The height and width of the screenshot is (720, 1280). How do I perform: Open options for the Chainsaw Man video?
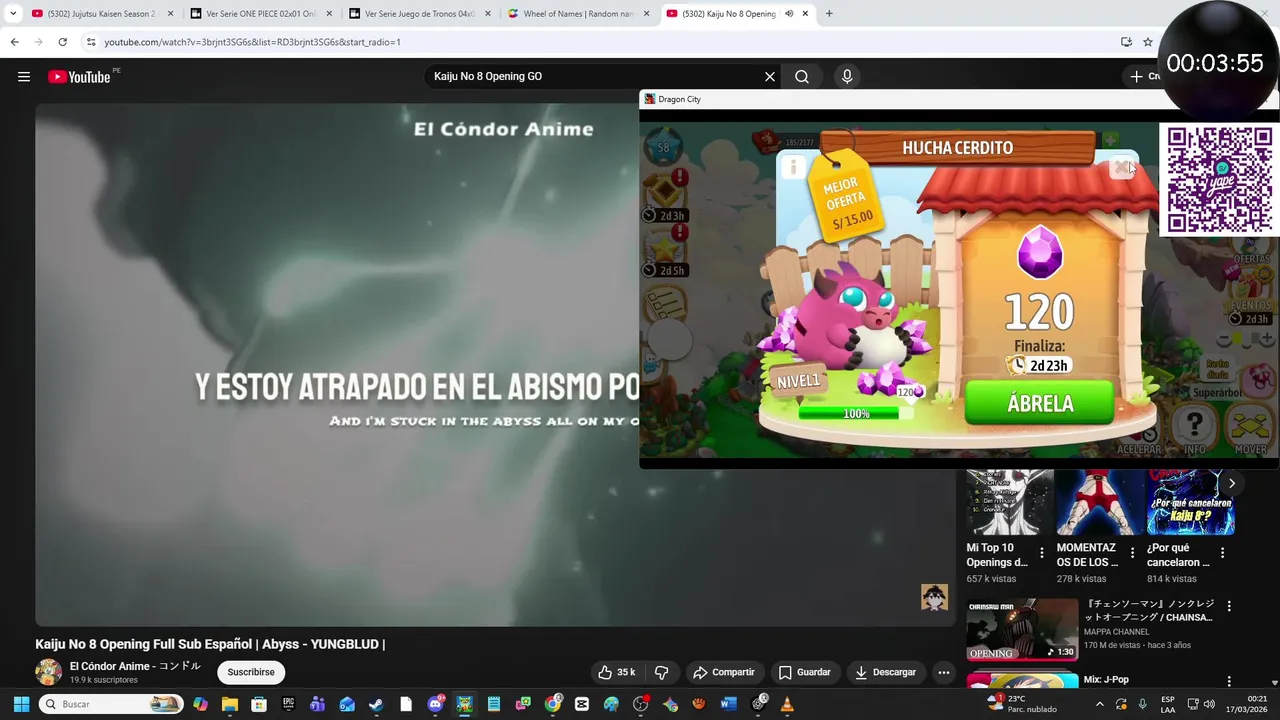pos(1229,606)
